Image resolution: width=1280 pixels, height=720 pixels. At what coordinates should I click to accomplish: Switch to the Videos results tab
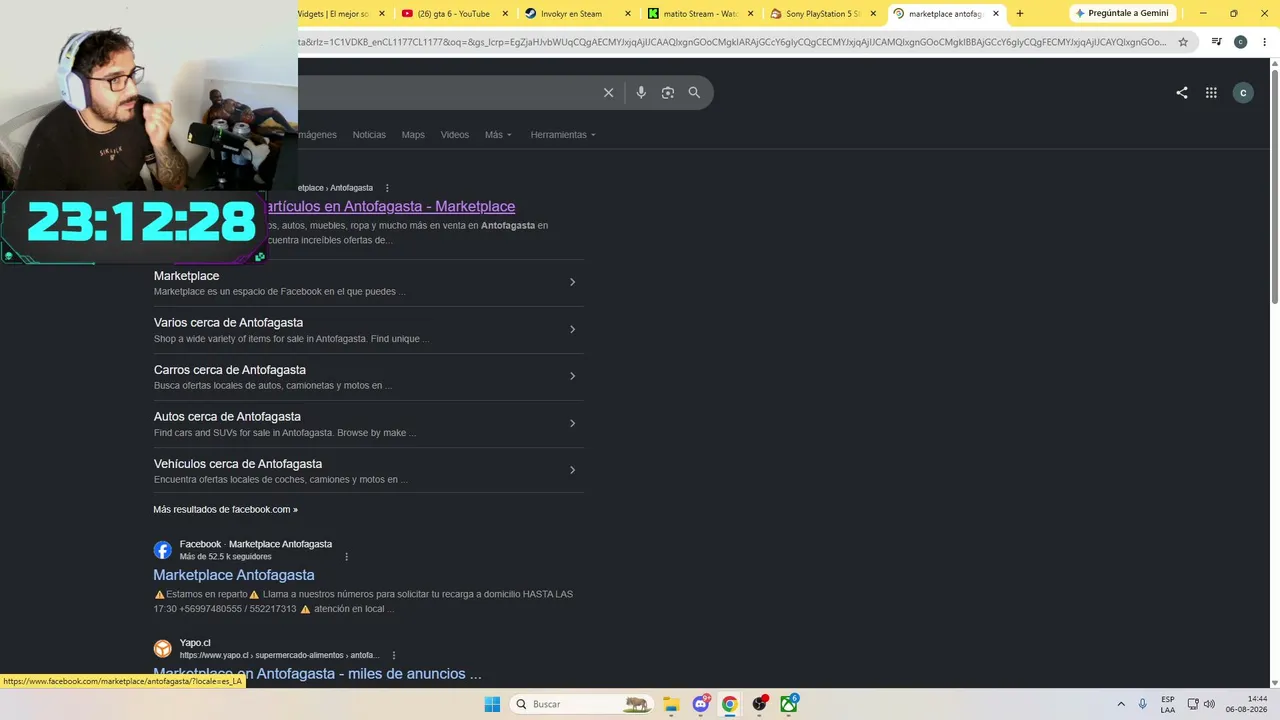[455, 135]
